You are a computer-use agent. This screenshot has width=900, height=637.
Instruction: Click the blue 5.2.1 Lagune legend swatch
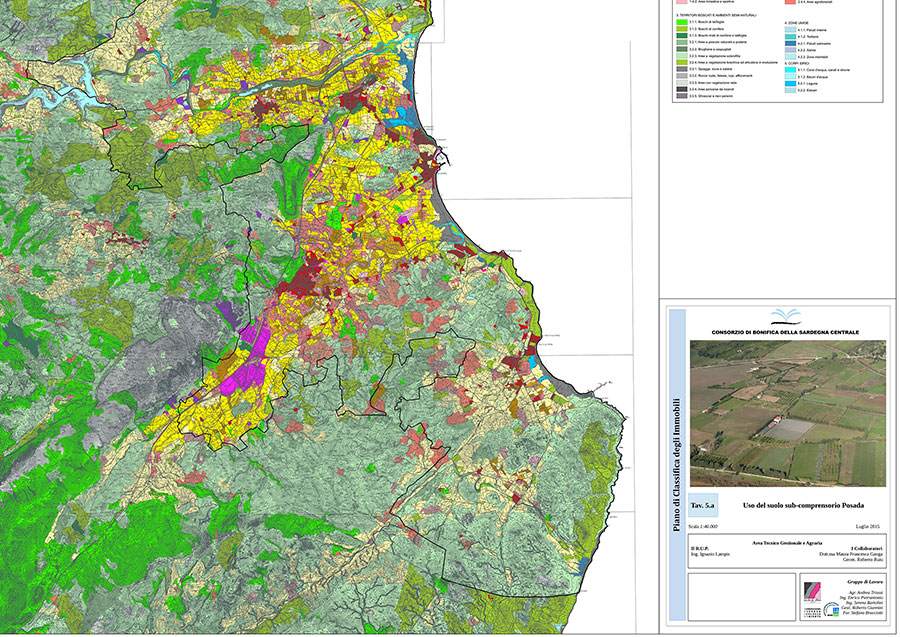pyautogui.click(x=790, y=84)
